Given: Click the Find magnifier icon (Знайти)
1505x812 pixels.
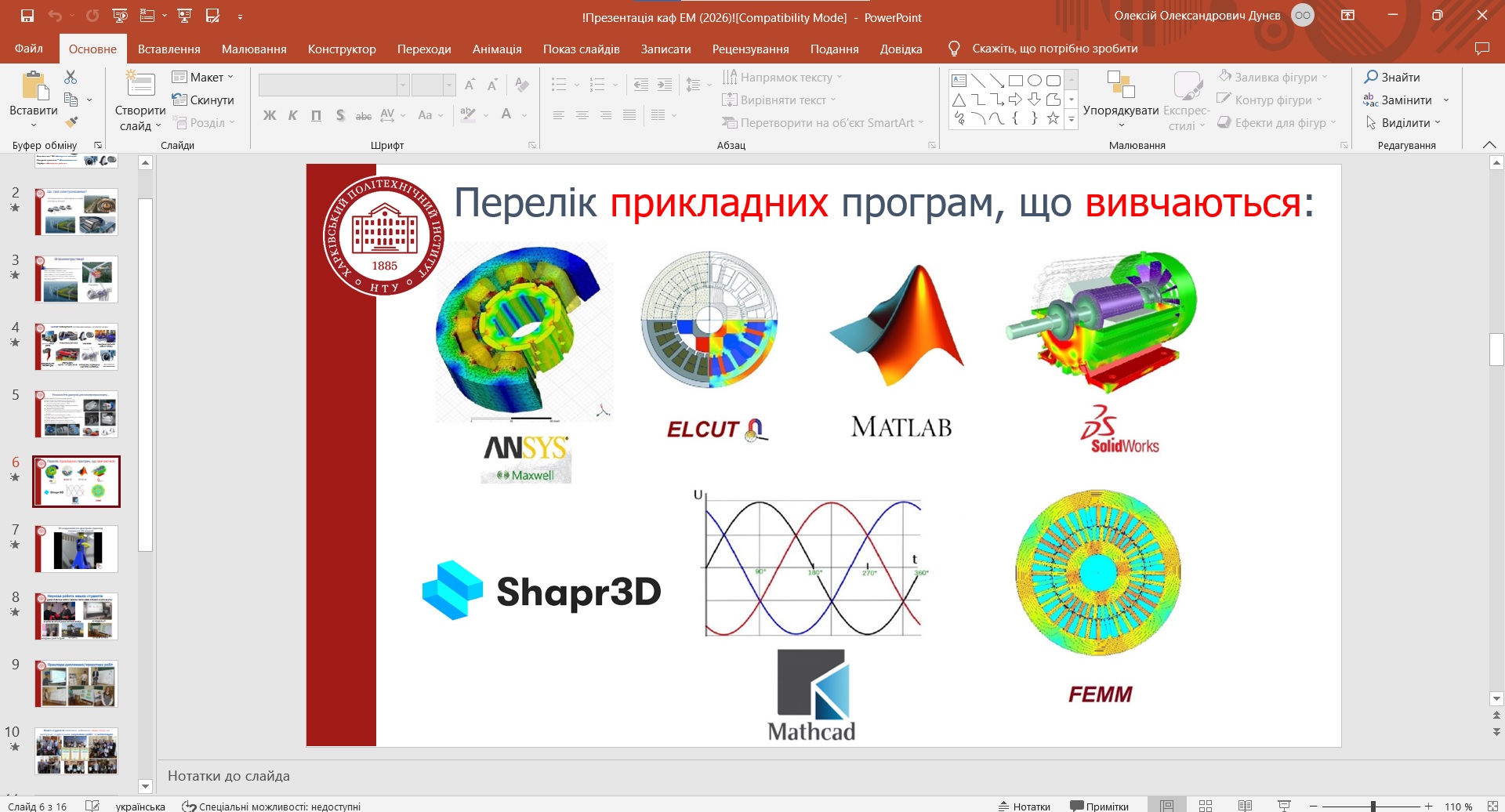Looking at the screenshot, I should tap(1371, 77).
